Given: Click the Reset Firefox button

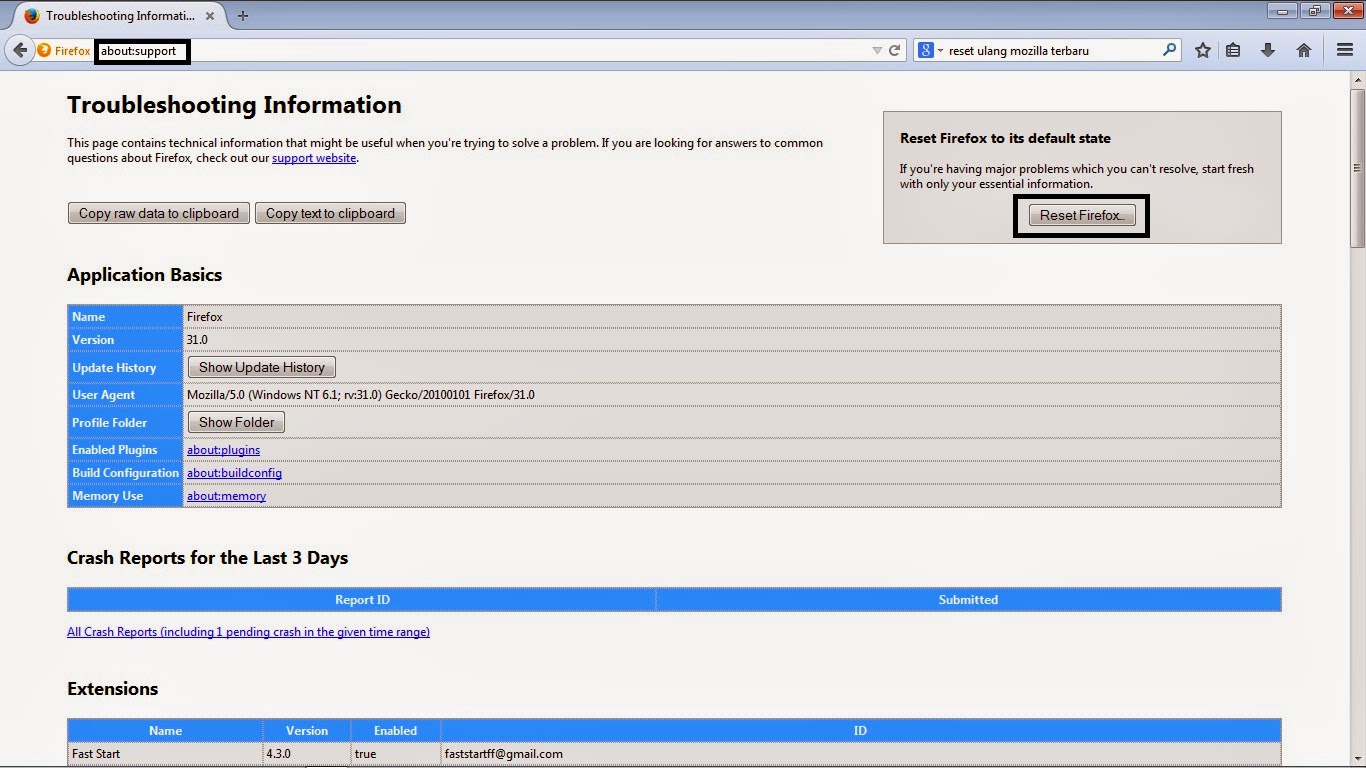Looking at the screenshot, I should pyautogui.click(x=1082, y=215).
